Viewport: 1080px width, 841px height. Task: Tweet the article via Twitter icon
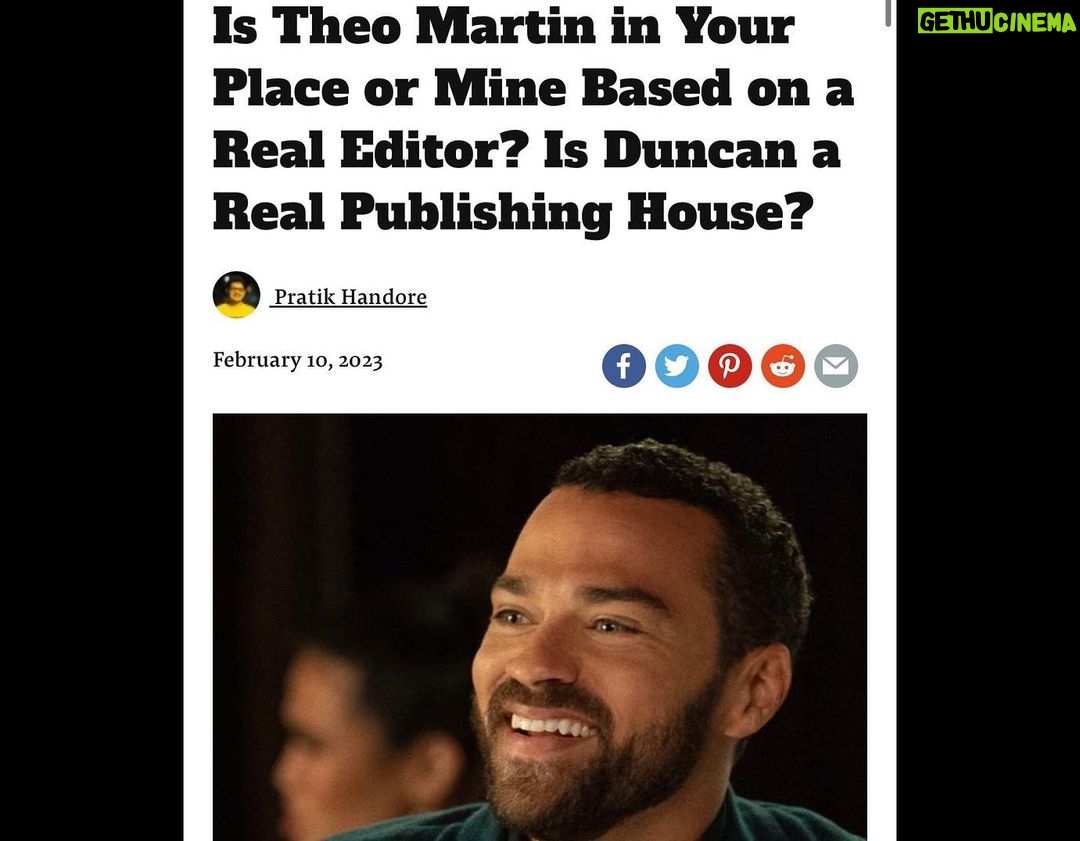pyautogui.click(x=676, y=366)
